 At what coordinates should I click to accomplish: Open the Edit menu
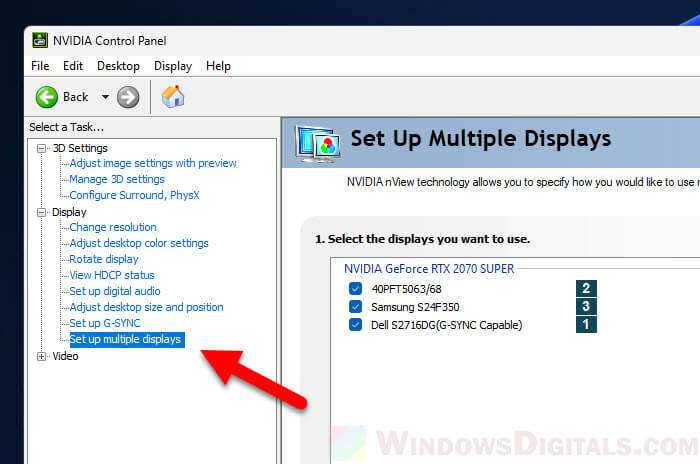73,66
